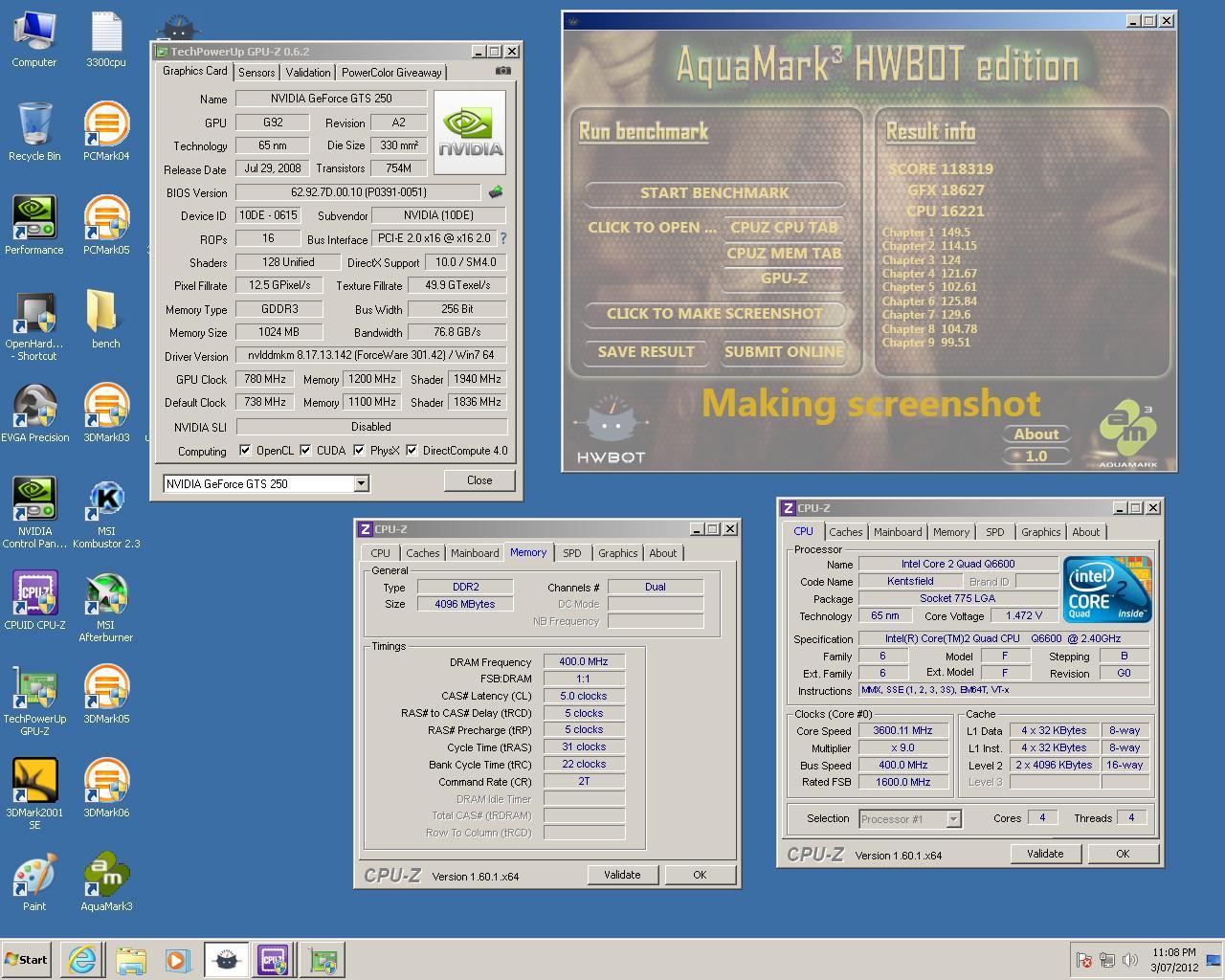
Task: Launch MSI Afterburner desktop icon
Action: [106, 607]
